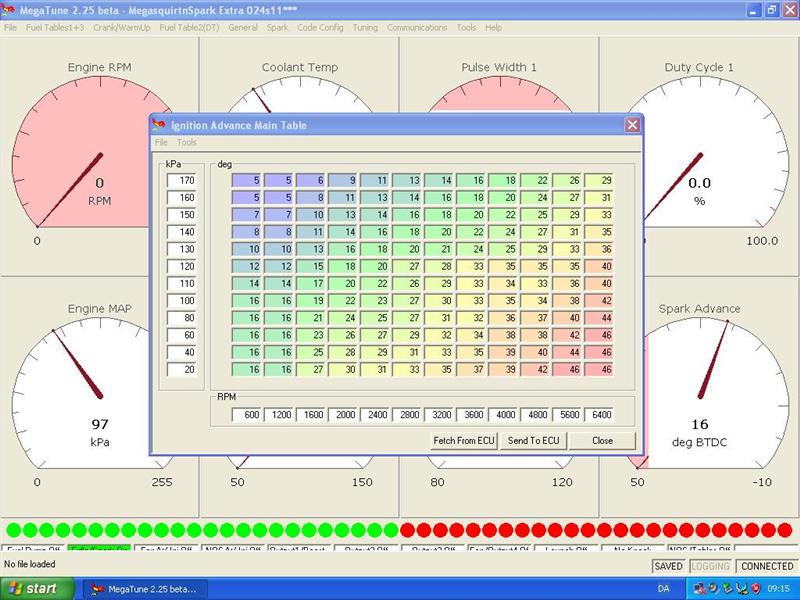Select the 60 kPa bin field
The width and height of the screenshot is (800, 600).
[x=182, y=335]
